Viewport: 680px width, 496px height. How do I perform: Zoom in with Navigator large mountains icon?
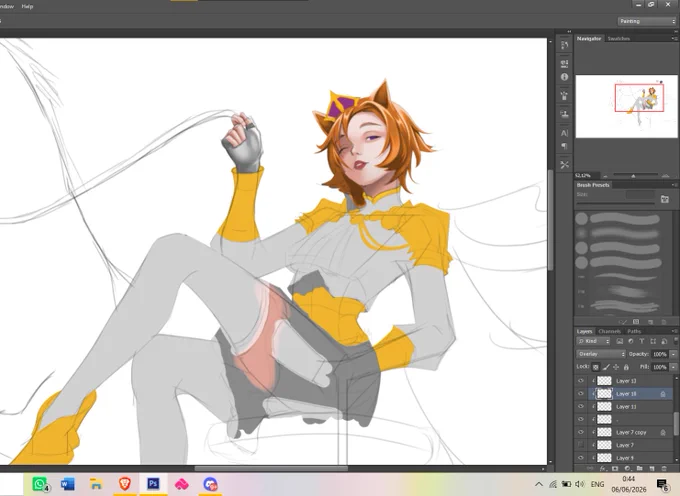pos(665,176)
